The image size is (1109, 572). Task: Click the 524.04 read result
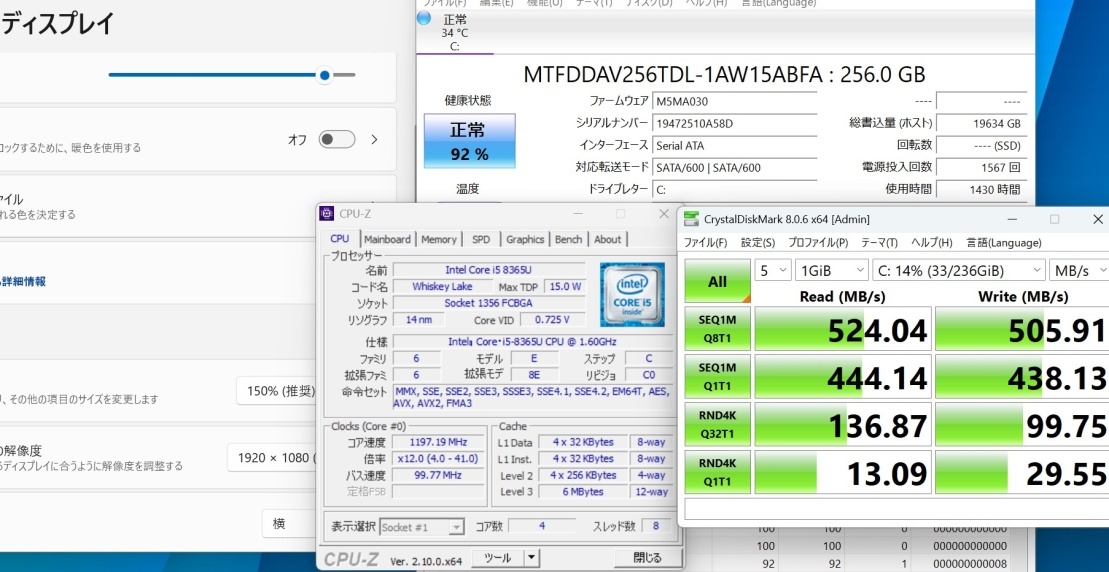[843, 329]
